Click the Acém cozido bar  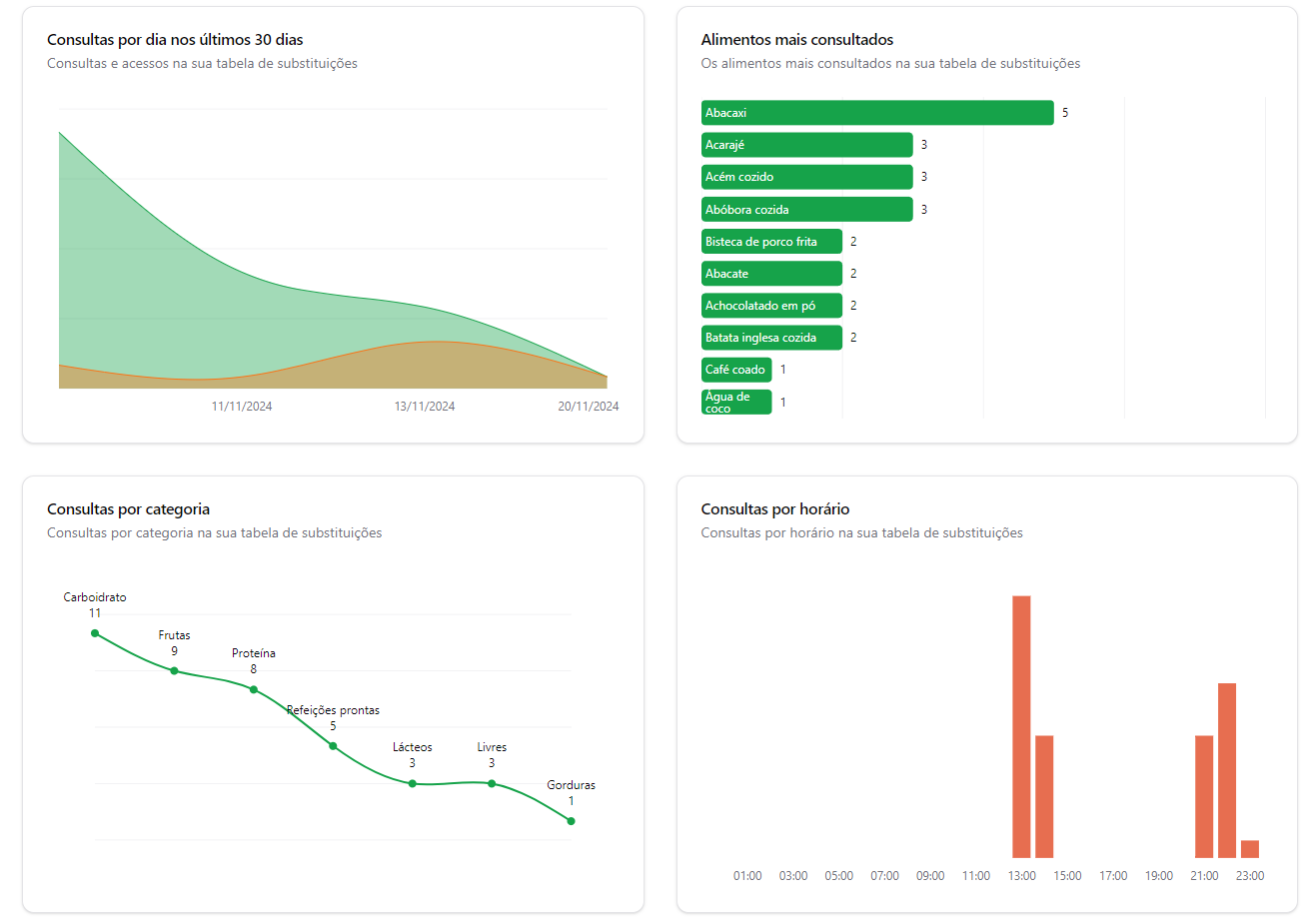(807, 177)
